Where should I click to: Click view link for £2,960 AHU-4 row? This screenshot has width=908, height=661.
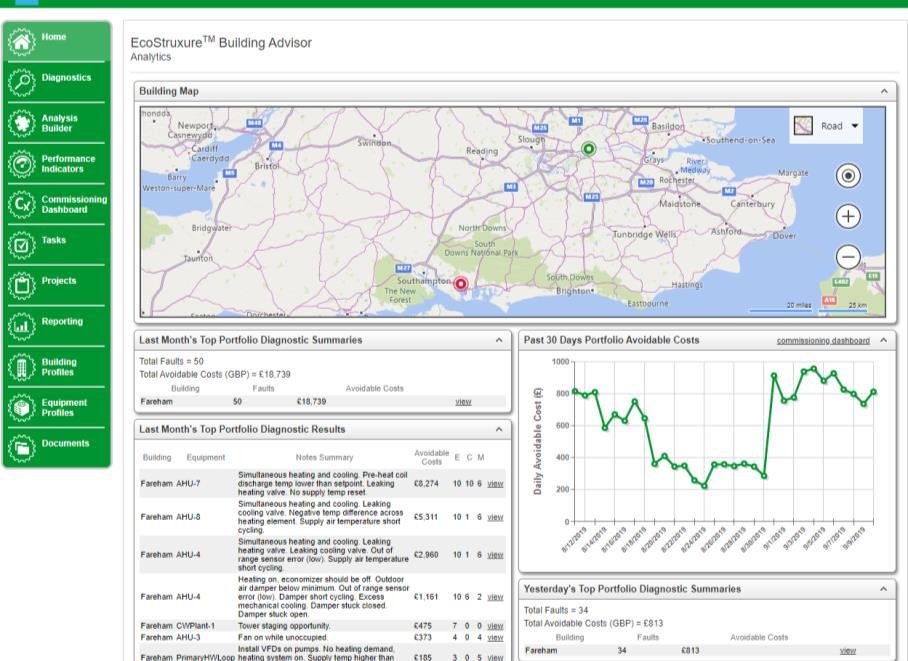pyautogui.click(x=495, y=555)
